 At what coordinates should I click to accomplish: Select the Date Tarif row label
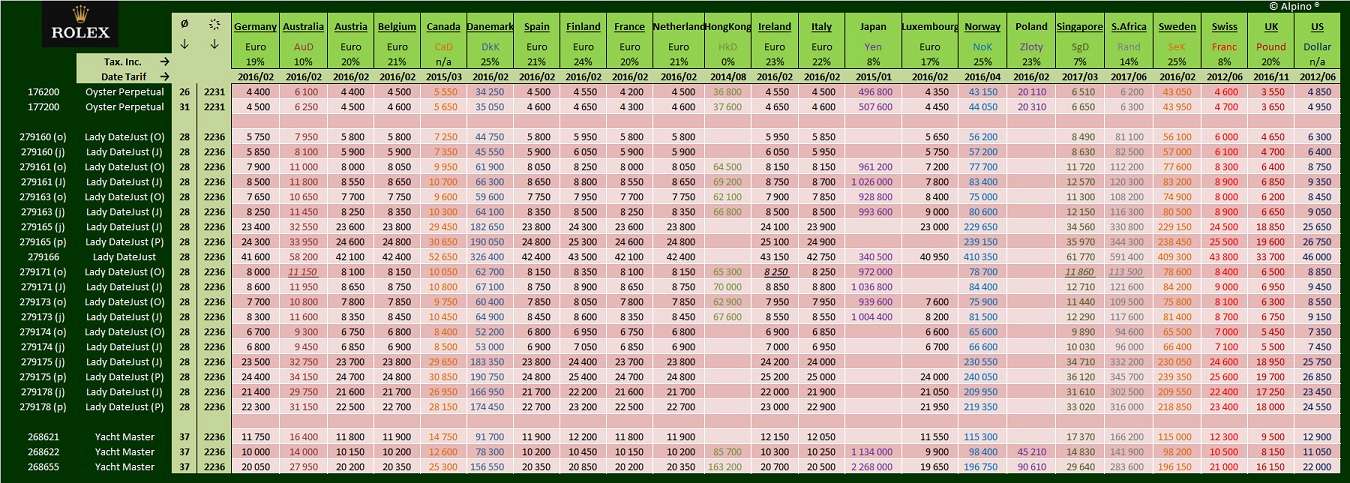point(124,76)
